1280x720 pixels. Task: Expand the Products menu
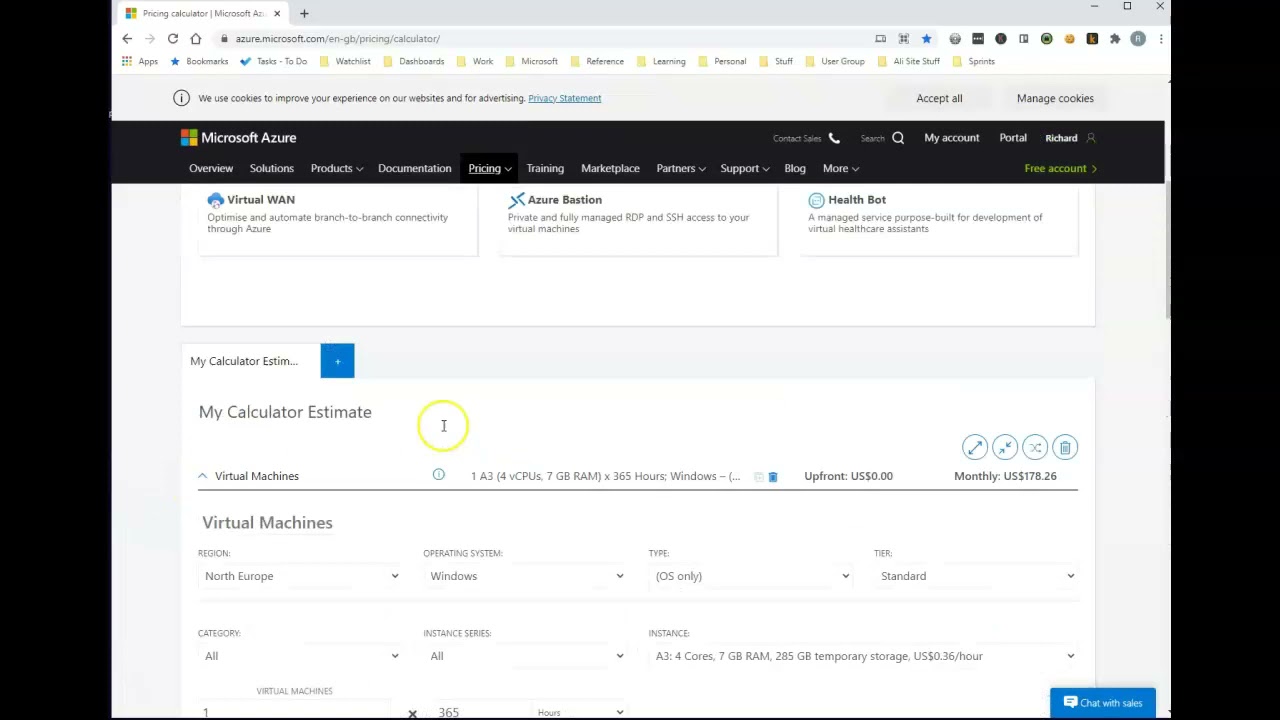click(x=337, y=168)
